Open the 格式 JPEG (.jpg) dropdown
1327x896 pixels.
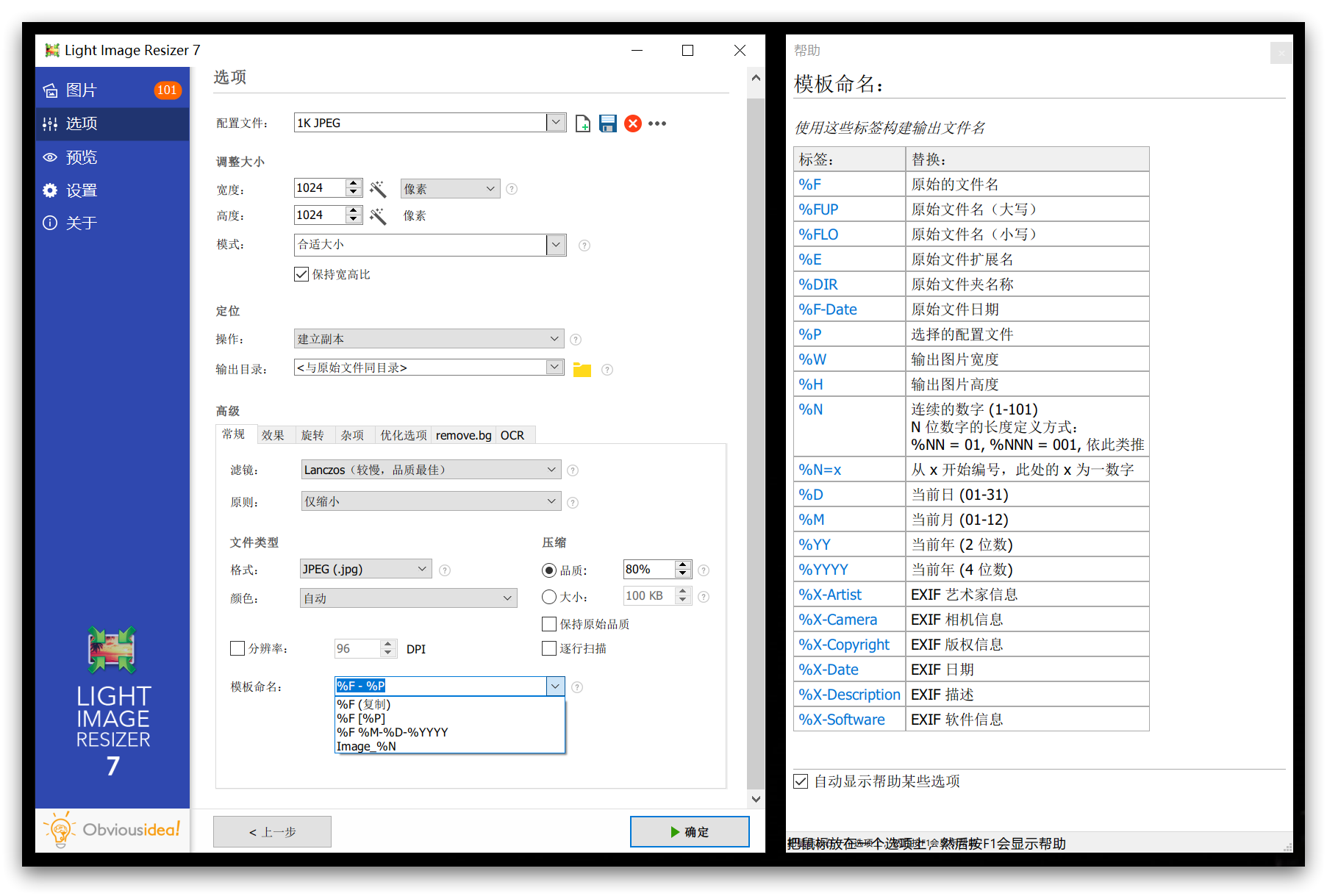pyautogui.click(x=422, y=569)
